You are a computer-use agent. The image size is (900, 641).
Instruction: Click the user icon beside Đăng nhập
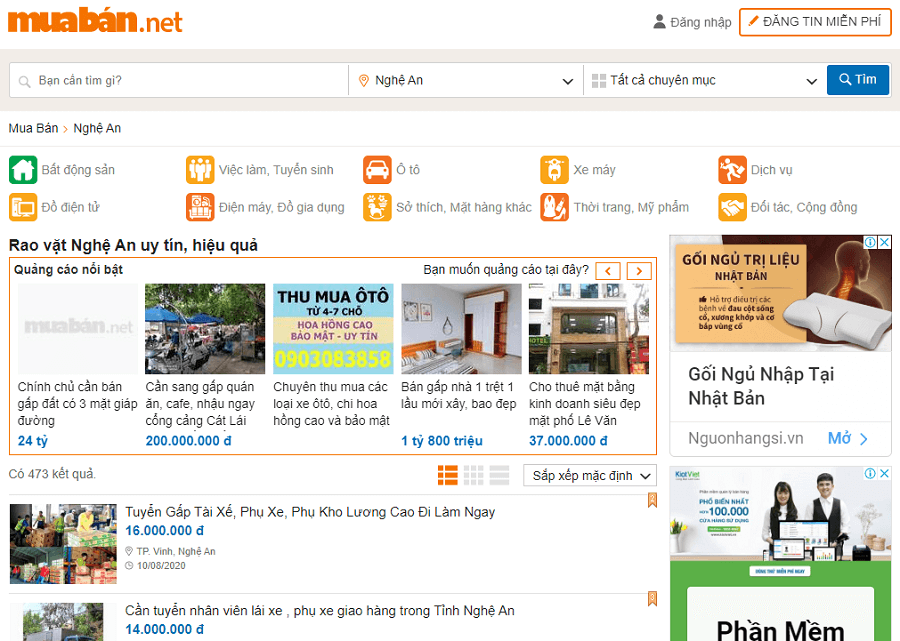point(660,22)
